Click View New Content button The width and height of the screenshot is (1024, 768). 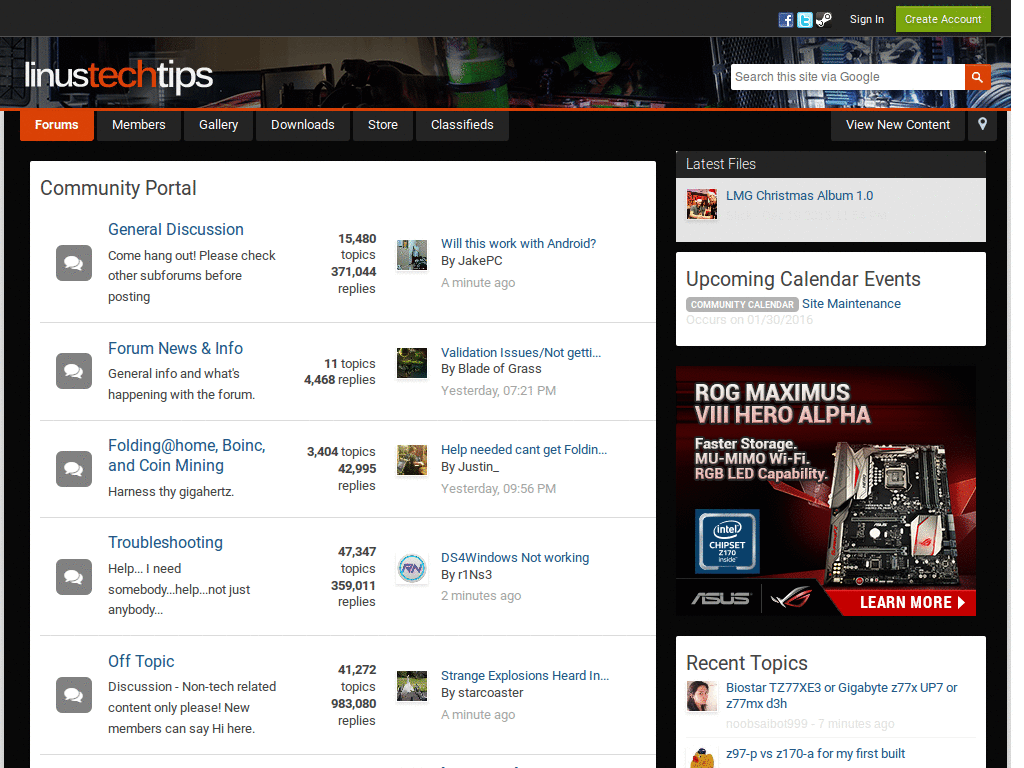(x=897, y=125)
